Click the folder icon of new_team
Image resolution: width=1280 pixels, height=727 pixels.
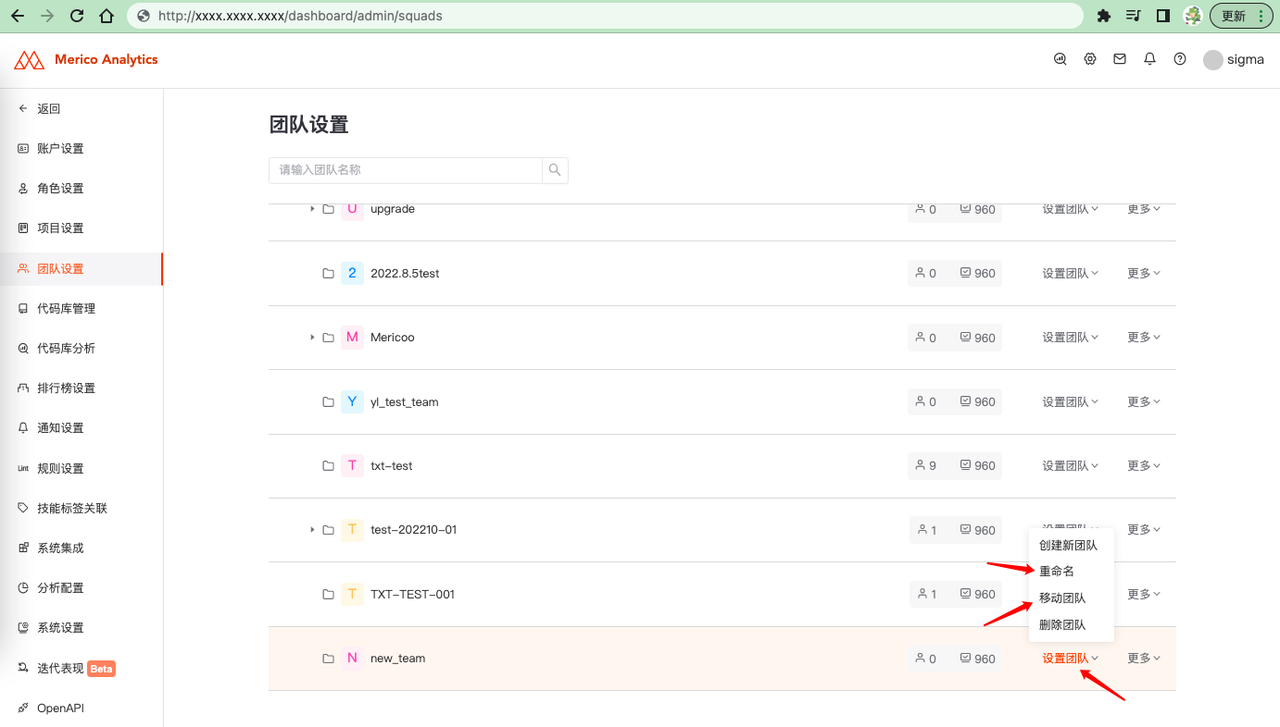(328, 658)
